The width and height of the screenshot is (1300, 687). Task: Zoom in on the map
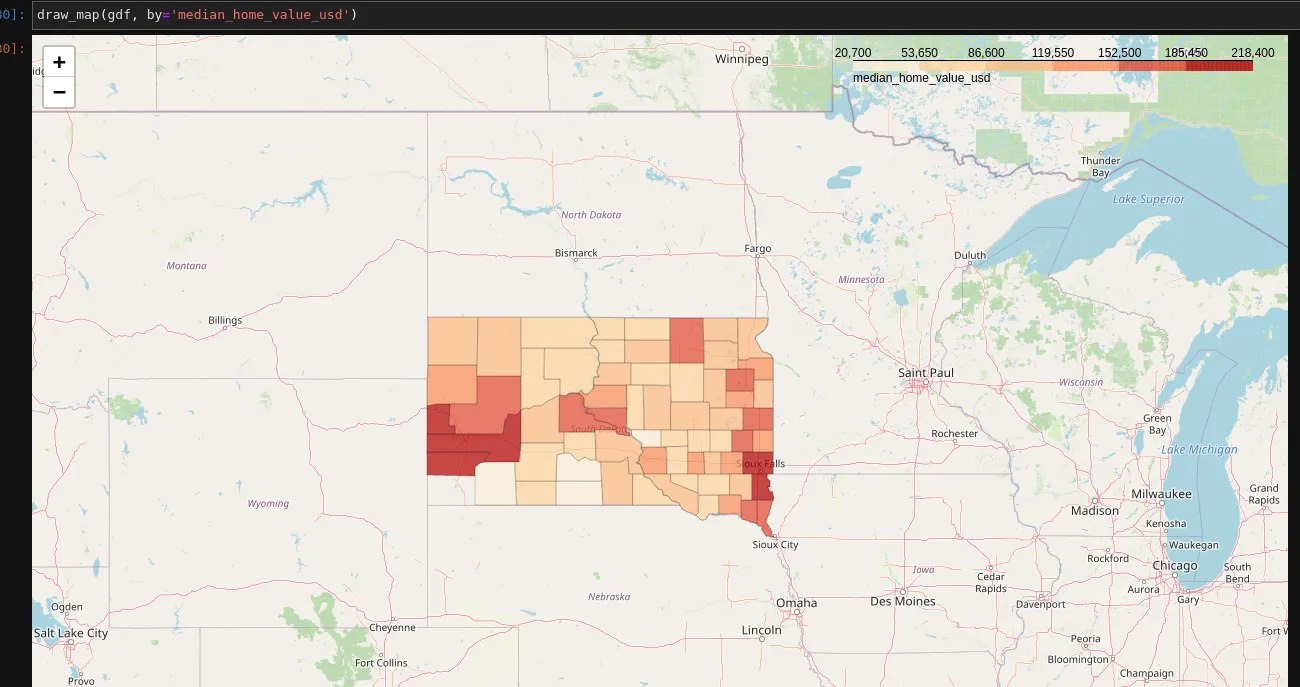(x=59, y=62)
